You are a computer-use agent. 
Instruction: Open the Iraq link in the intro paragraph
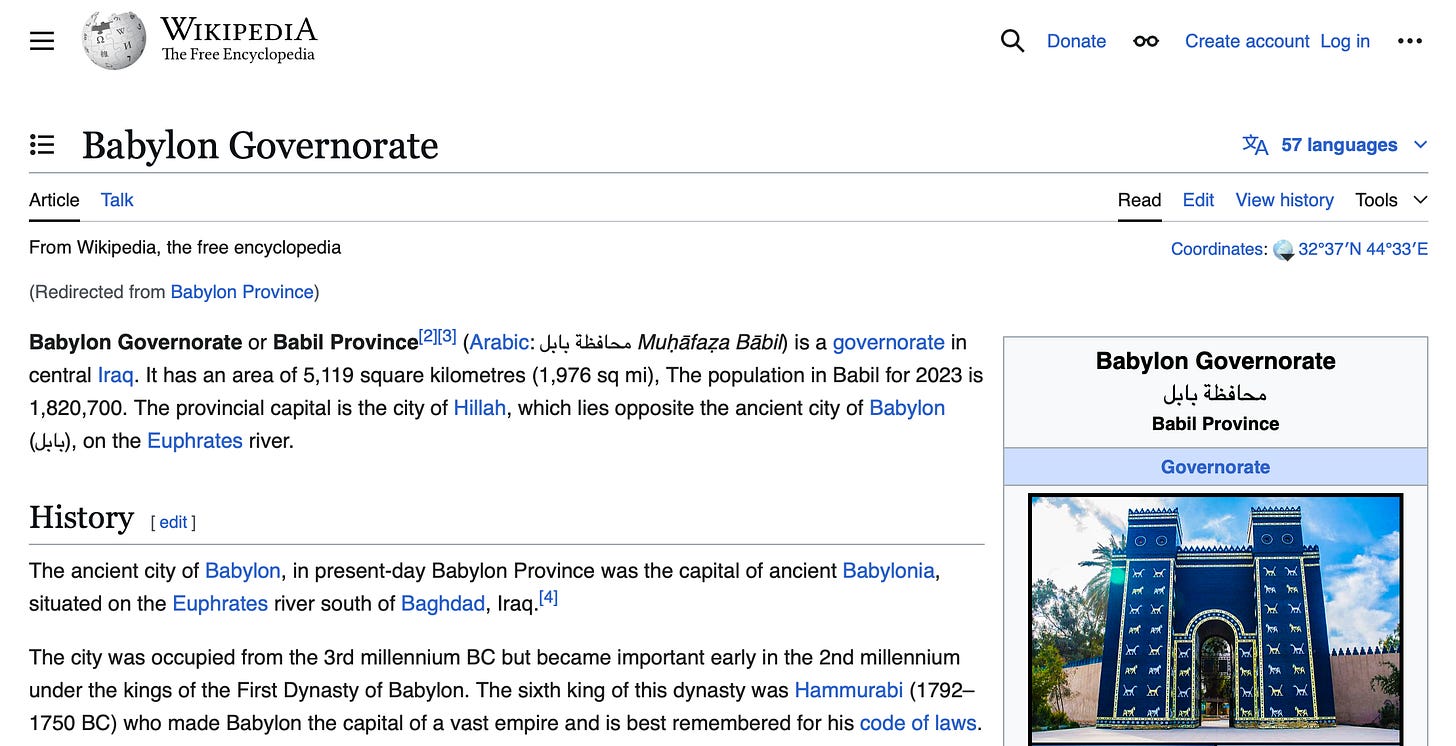115,376
